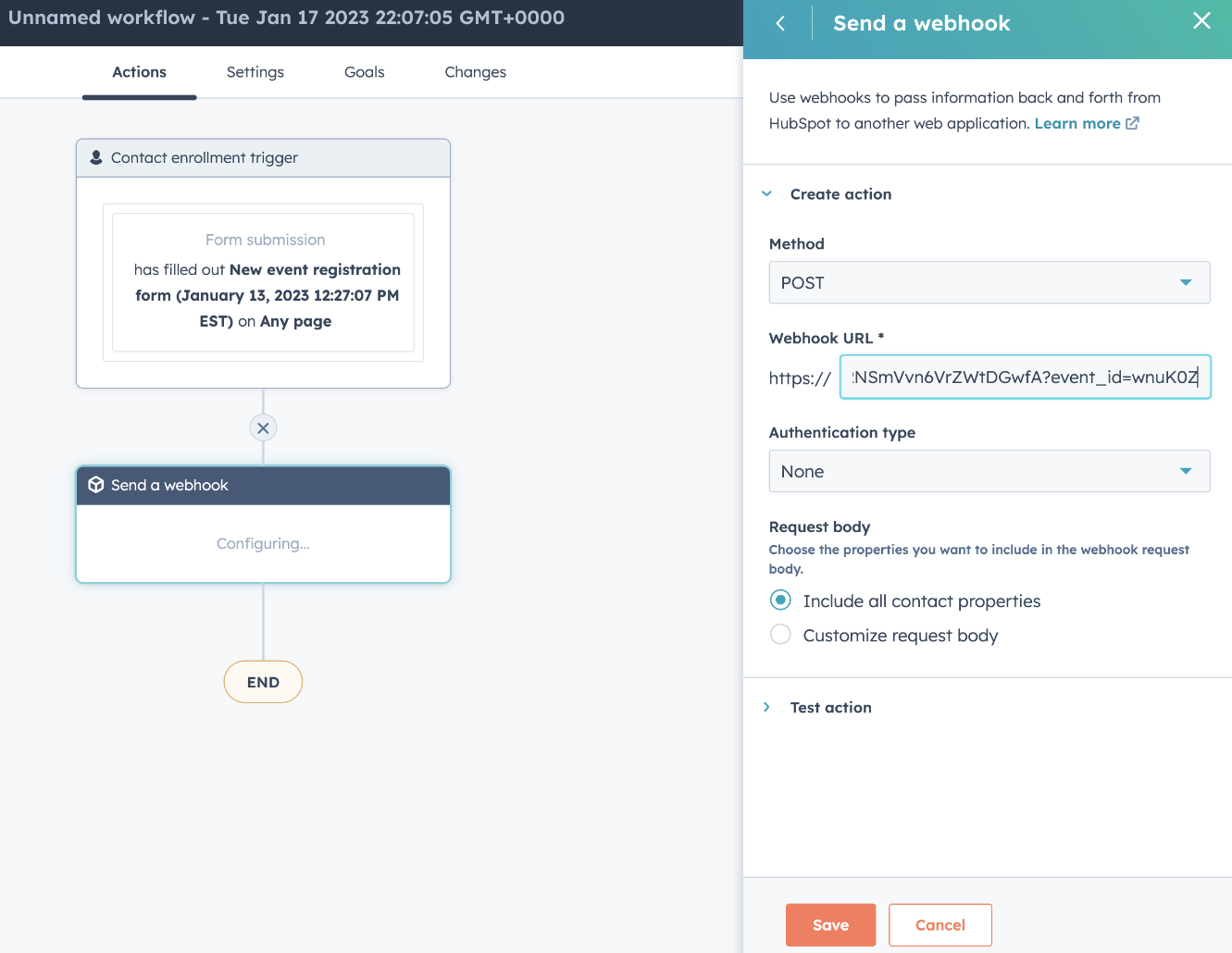
Task: Click the 'Request body' heading
Action: pos(819,526)
